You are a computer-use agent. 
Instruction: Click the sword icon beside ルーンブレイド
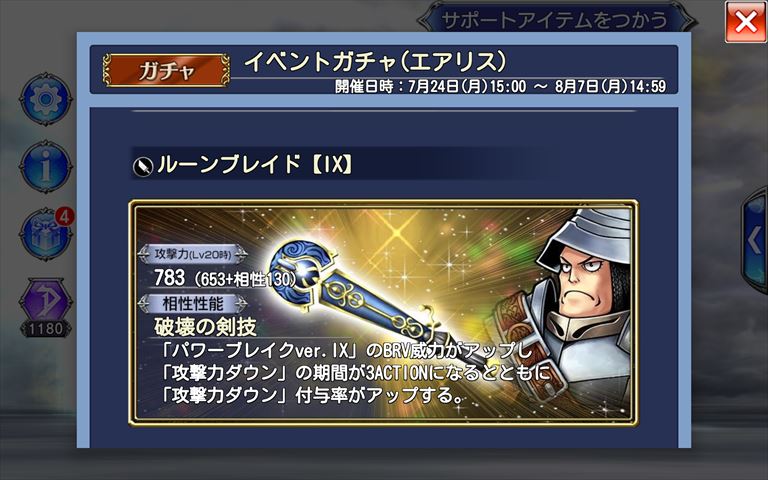click(x=143, y=166)
